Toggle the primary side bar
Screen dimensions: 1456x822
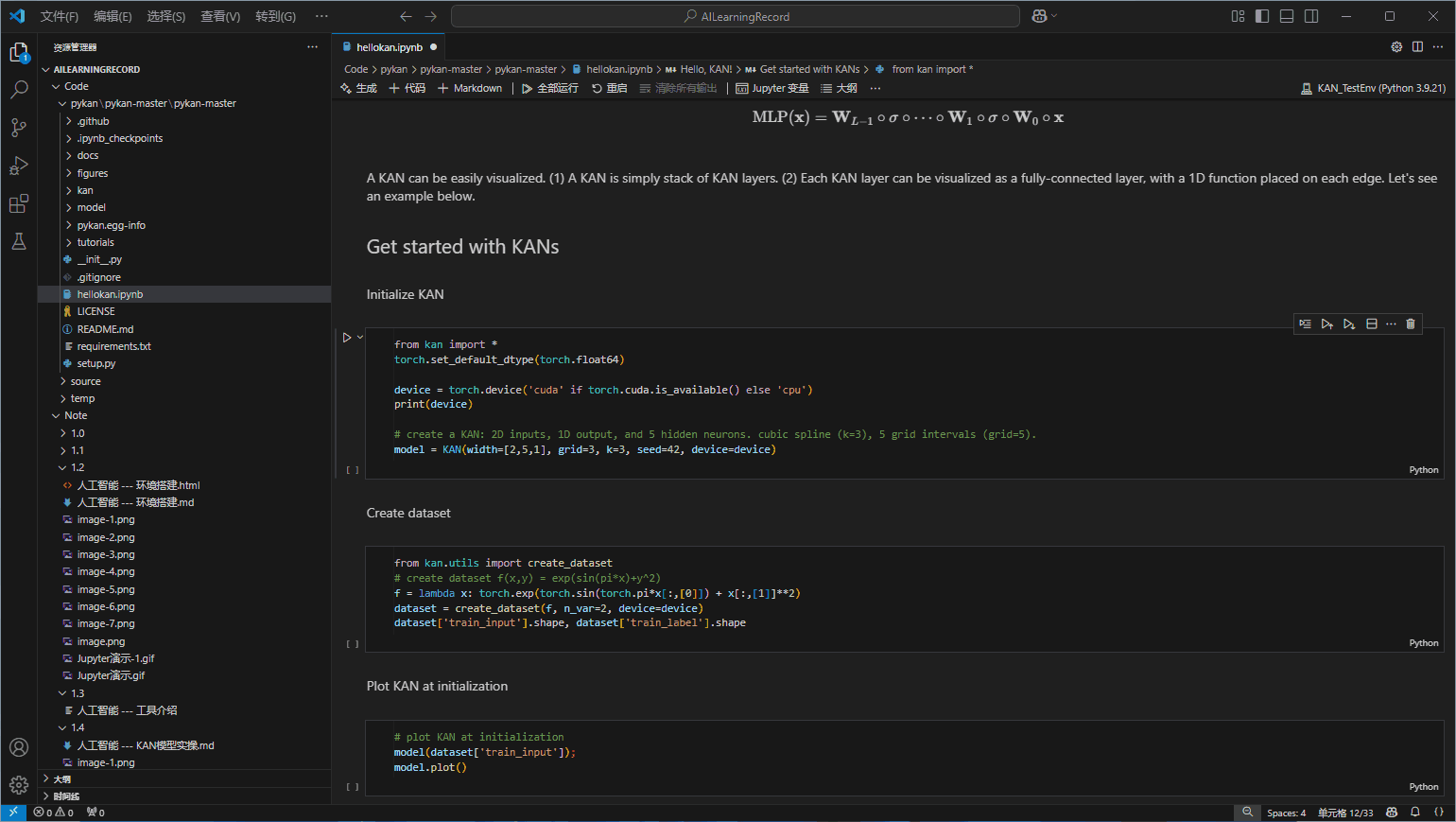pos(1262,16)
